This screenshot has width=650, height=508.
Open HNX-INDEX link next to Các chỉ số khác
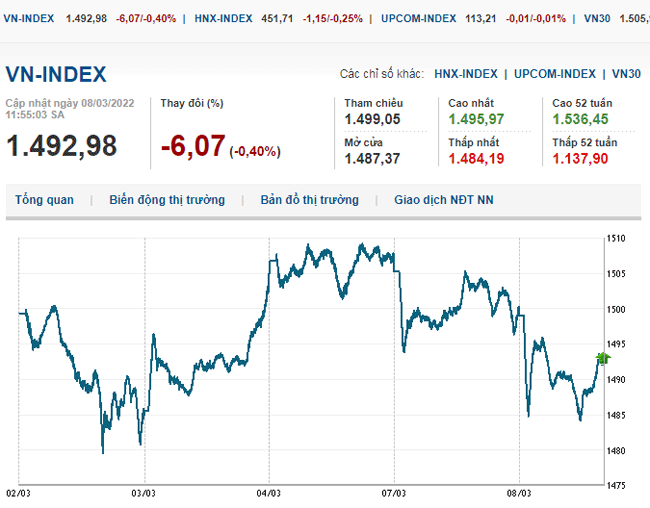pyautogui.click(x=464, y=74)
